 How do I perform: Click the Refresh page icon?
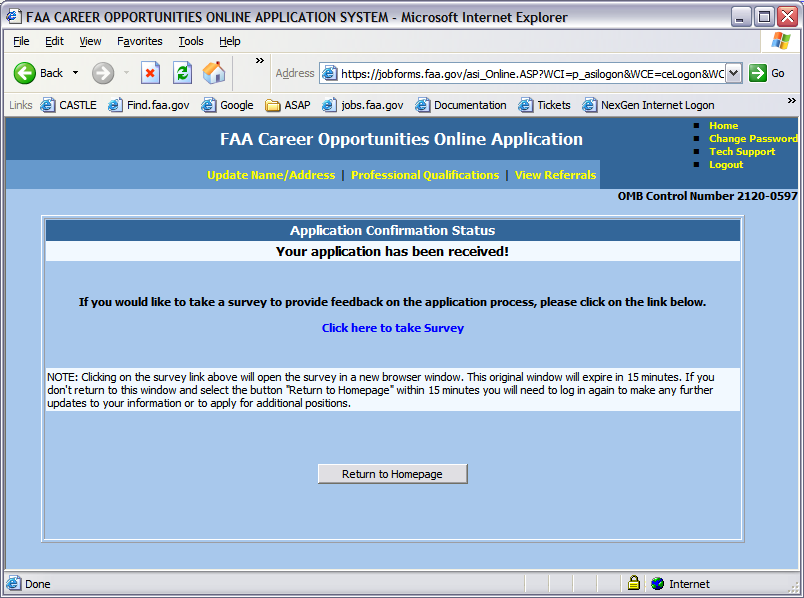[182, 73]
